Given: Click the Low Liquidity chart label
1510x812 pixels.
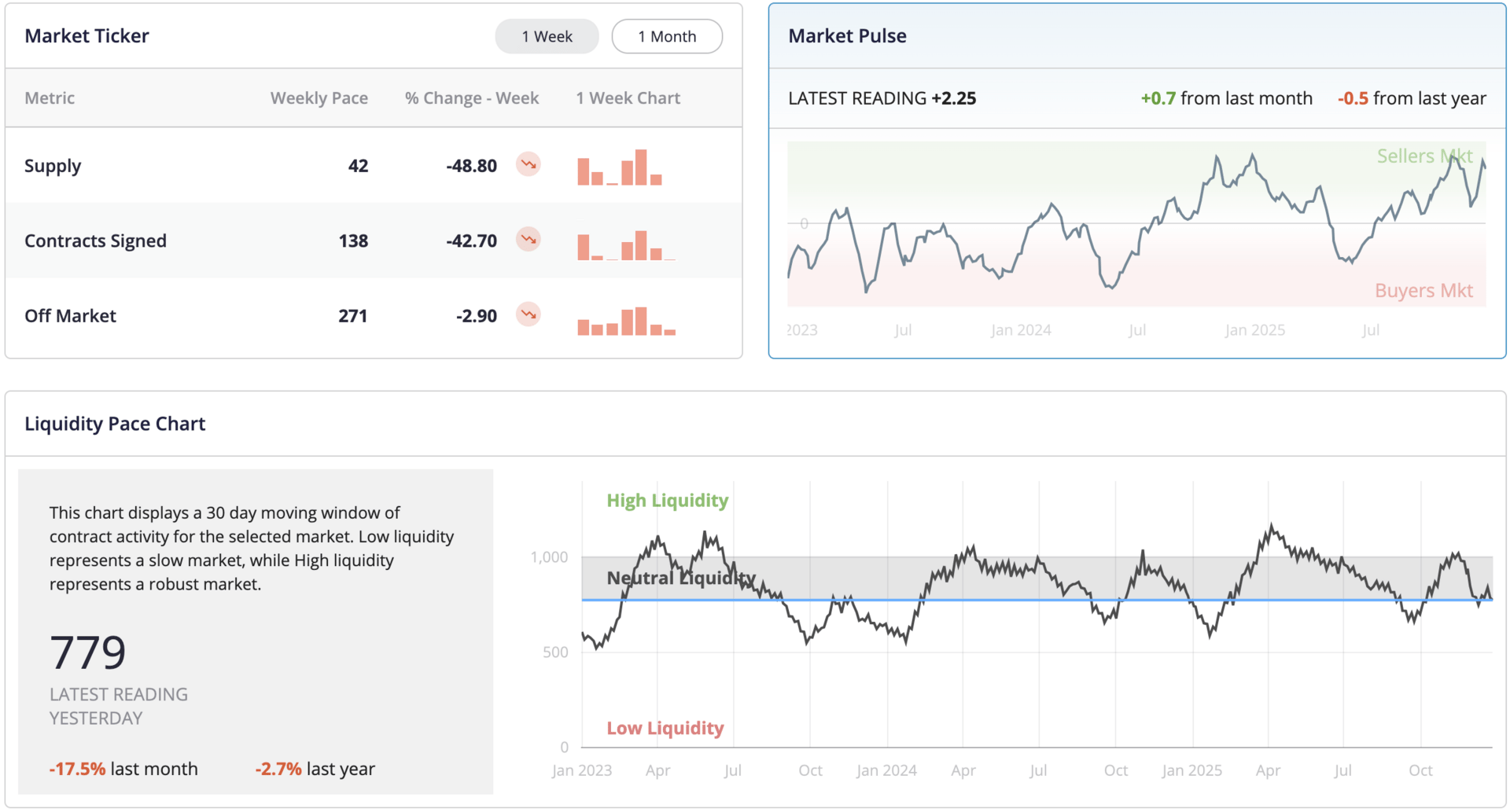Looking at the screenshot, I should (665, 729).
